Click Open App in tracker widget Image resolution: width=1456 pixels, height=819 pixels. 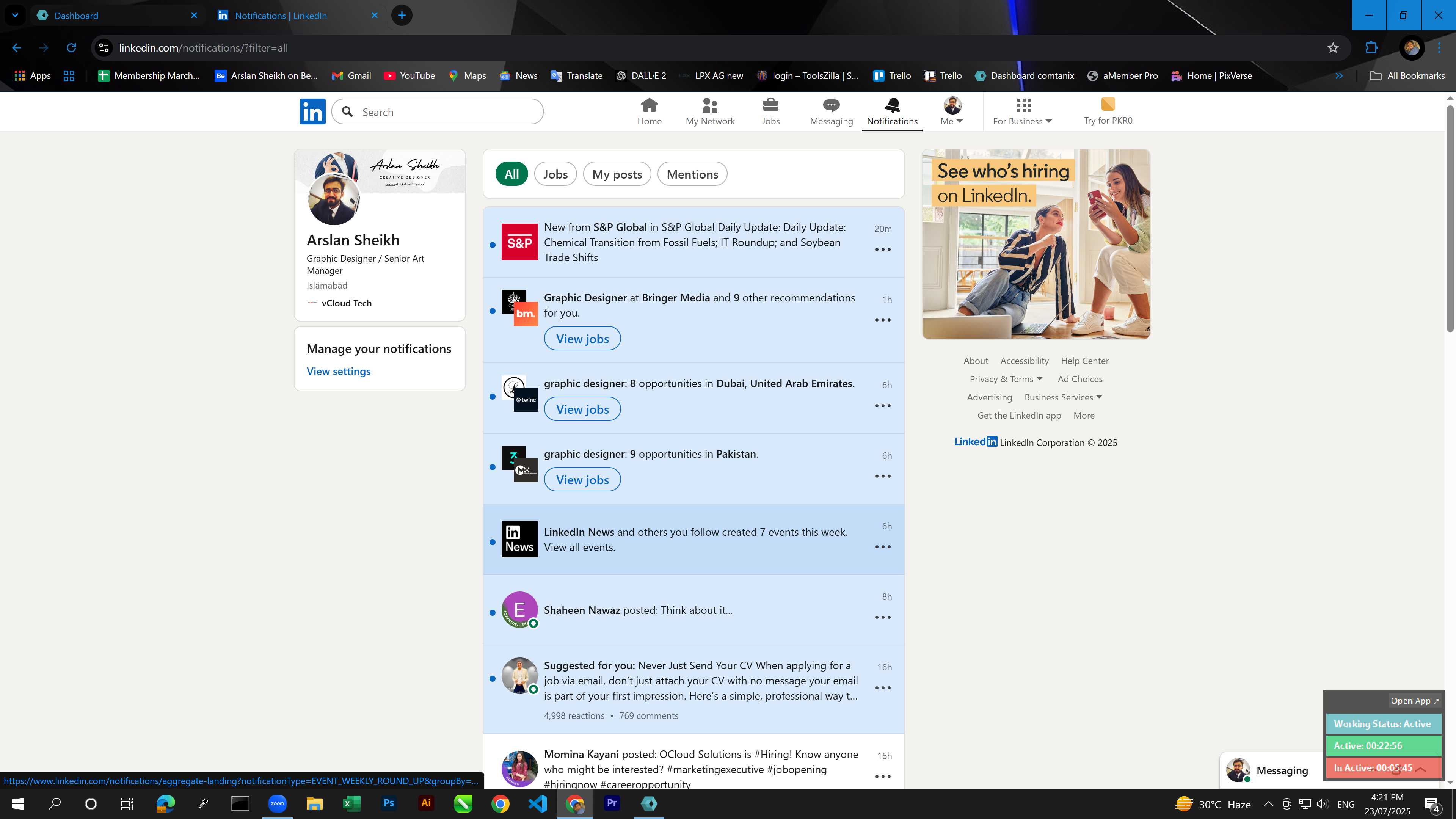[1415, 701]
